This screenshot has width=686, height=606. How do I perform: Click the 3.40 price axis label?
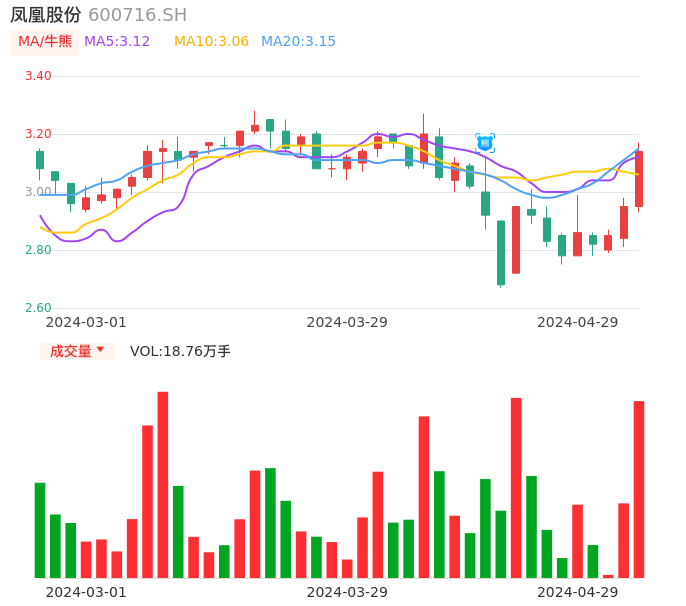(x=38, y=76)
